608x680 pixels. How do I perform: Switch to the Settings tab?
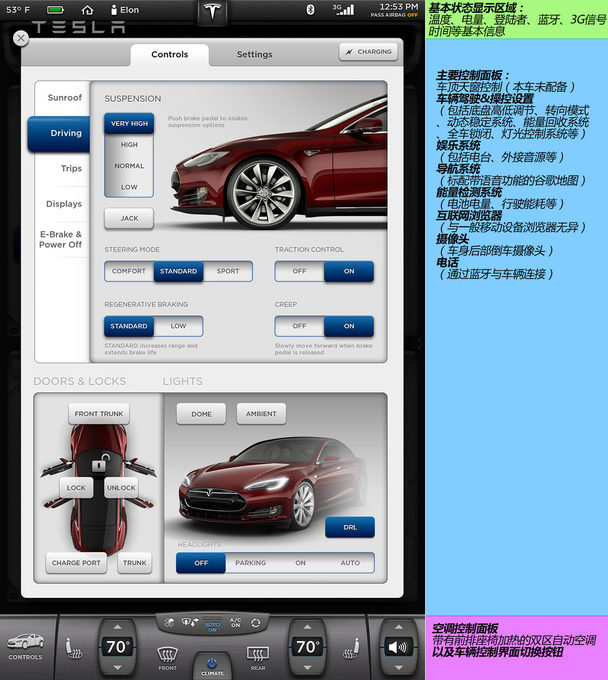[x=255, y=55]
